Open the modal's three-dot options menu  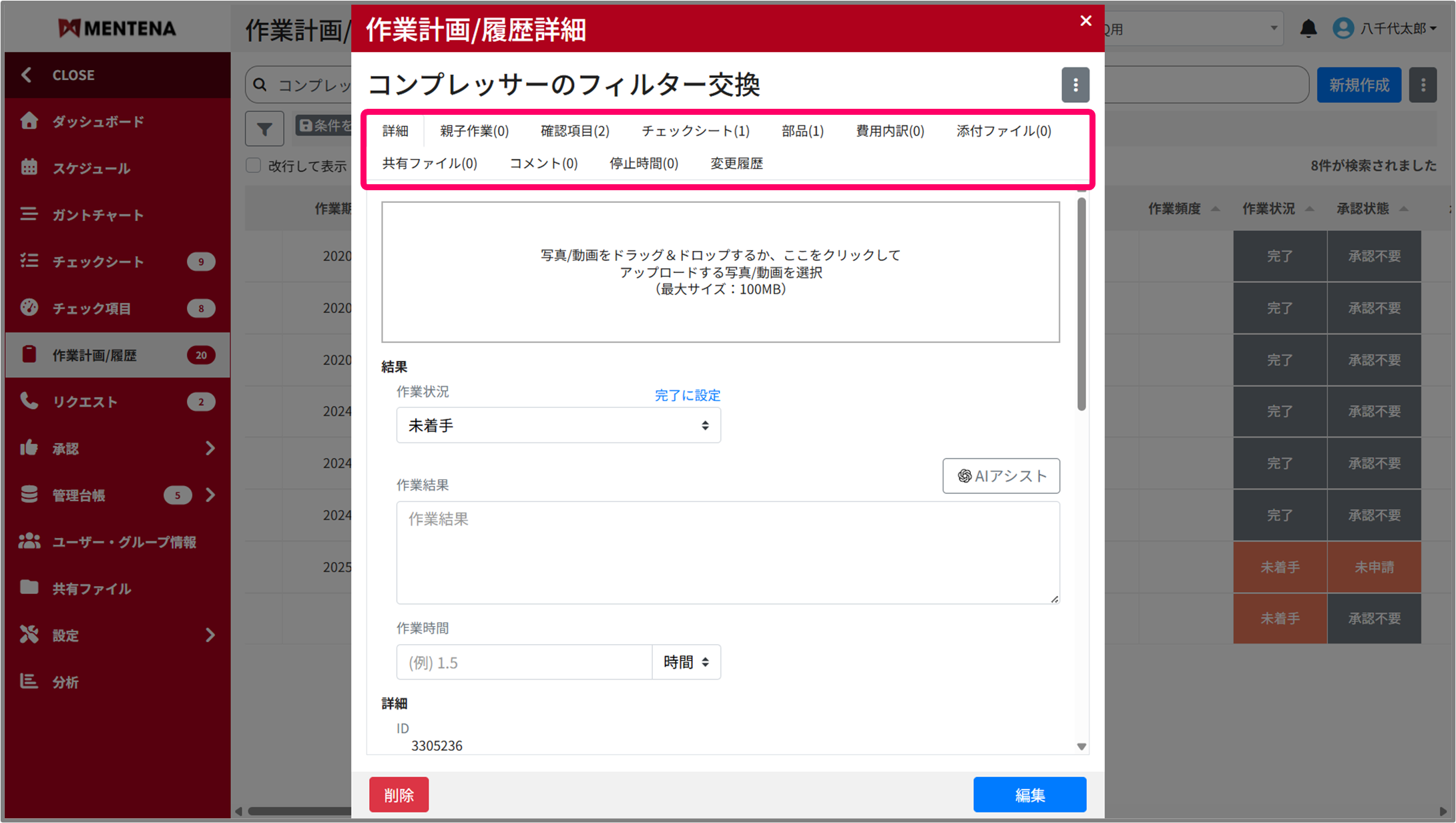tap(1075, 85)
